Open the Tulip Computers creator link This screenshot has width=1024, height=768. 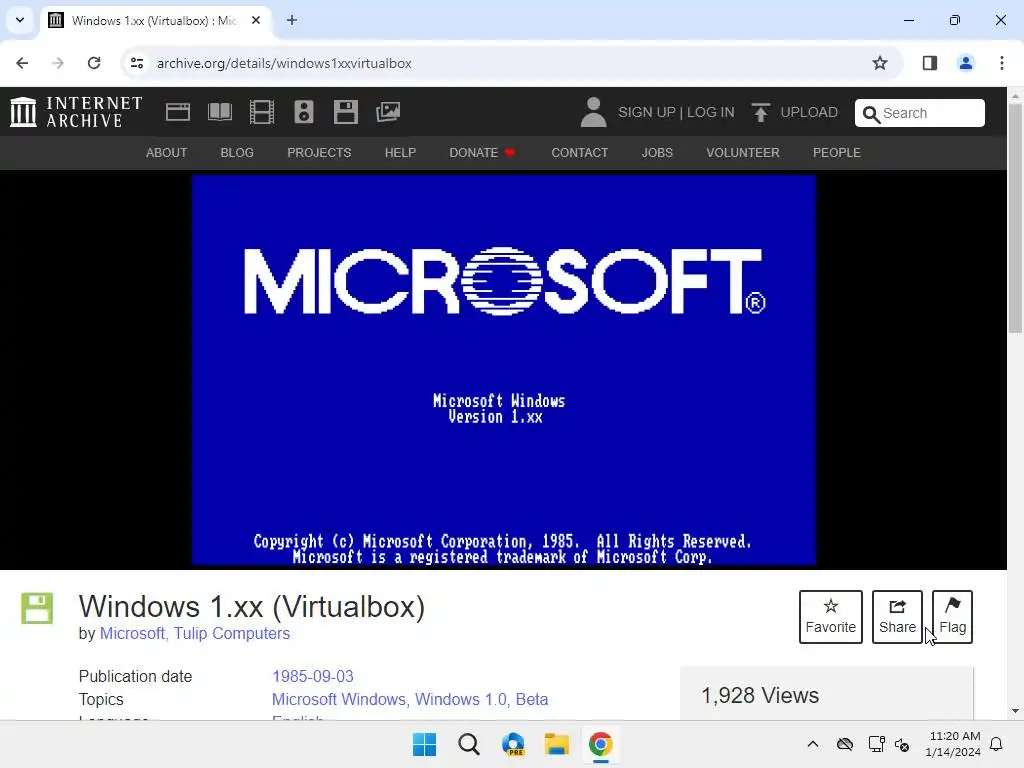click(232, 633)
